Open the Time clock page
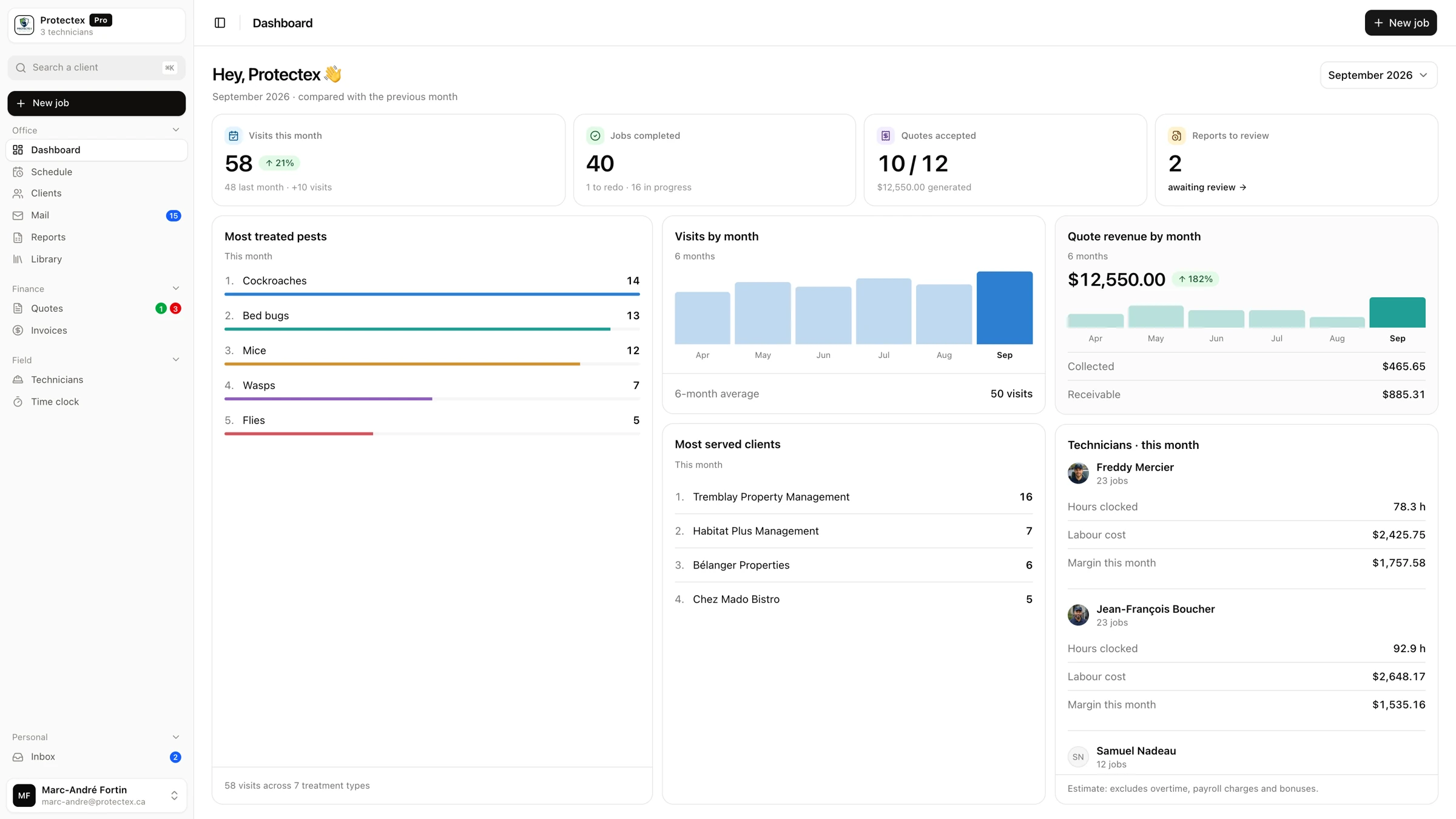 pyautogui.click(x=96, y=402)
